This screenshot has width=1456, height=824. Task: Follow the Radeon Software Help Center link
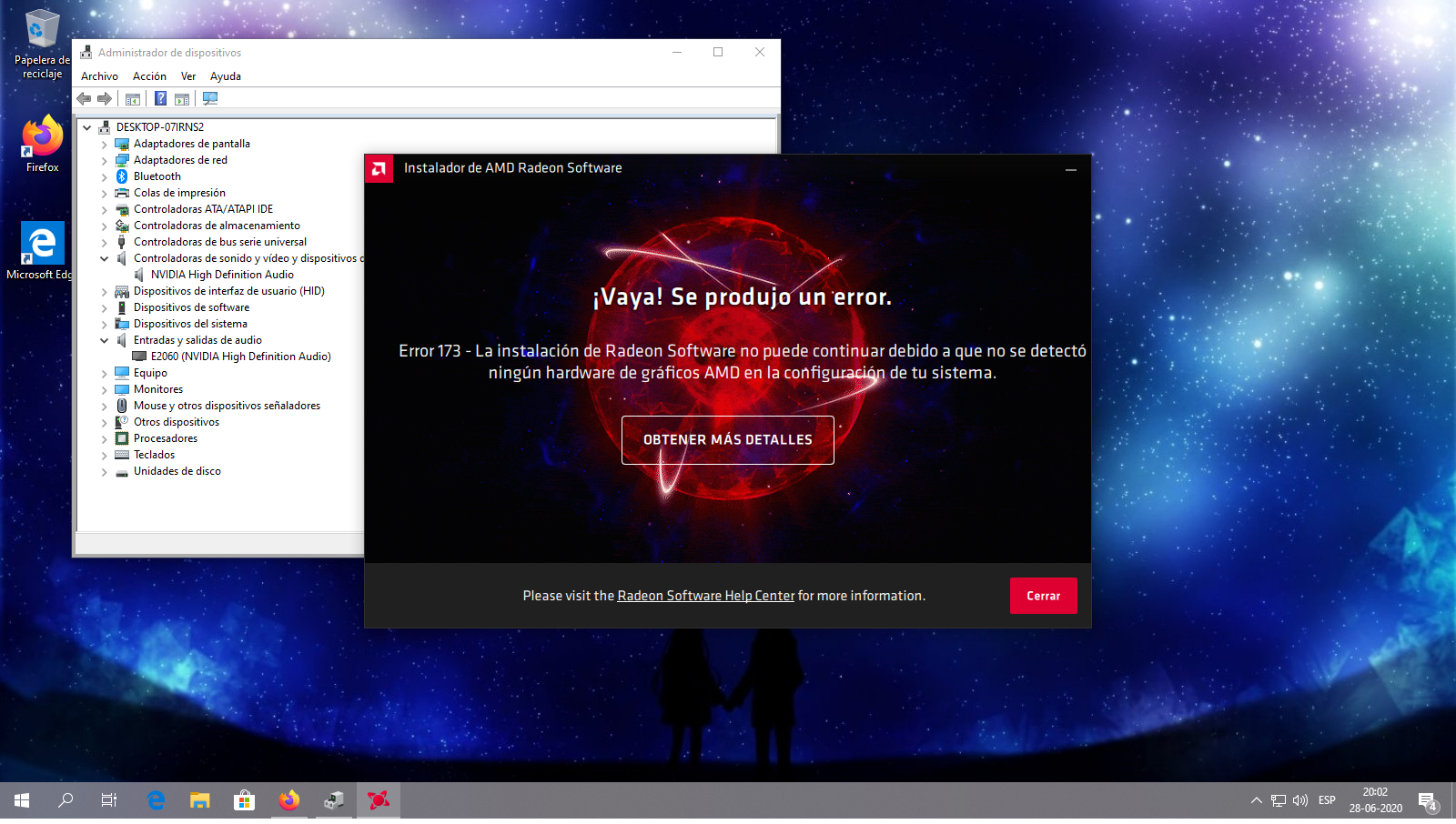(x=706, y=596)
